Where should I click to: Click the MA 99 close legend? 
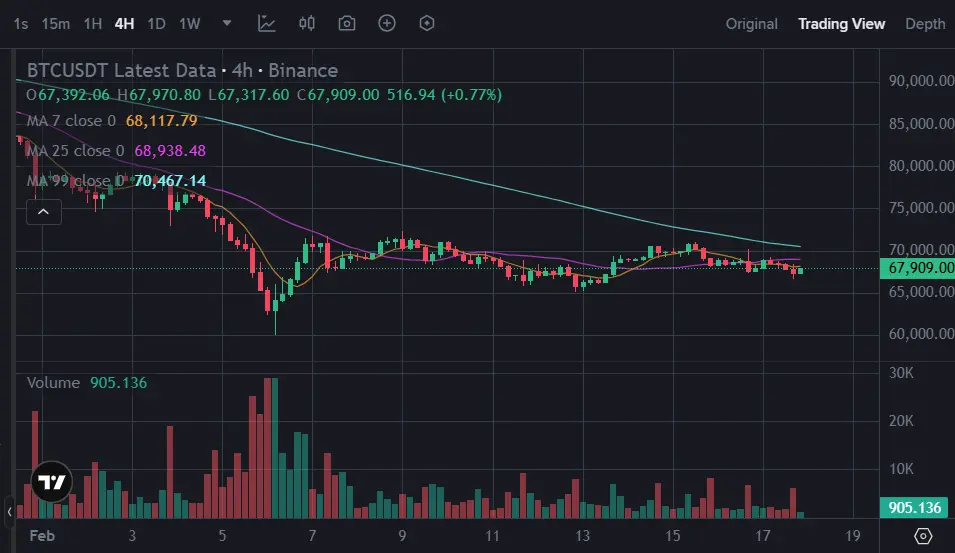point(76,180)
